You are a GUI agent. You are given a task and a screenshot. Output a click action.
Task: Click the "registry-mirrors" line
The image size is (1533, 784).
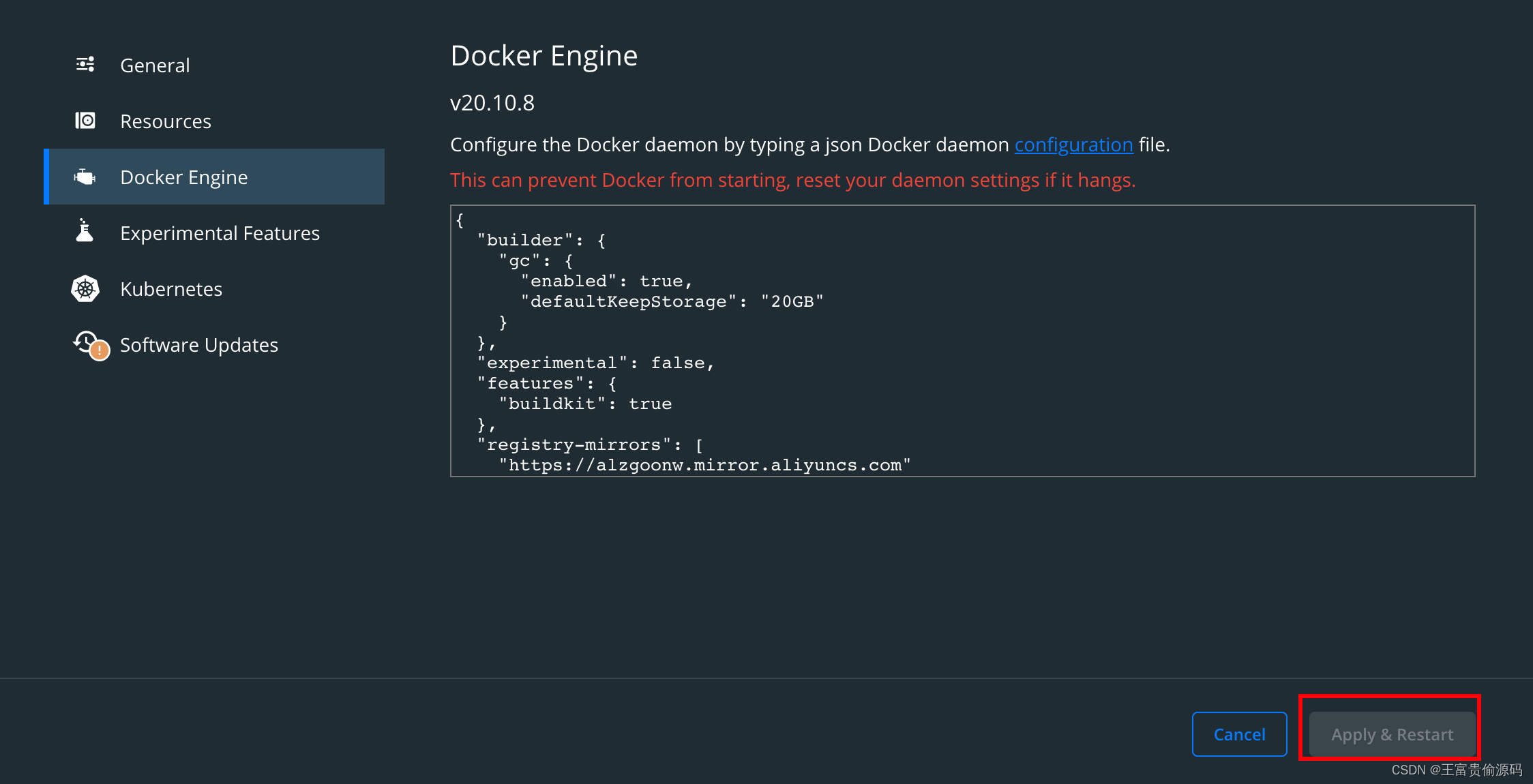pos(590,444)
